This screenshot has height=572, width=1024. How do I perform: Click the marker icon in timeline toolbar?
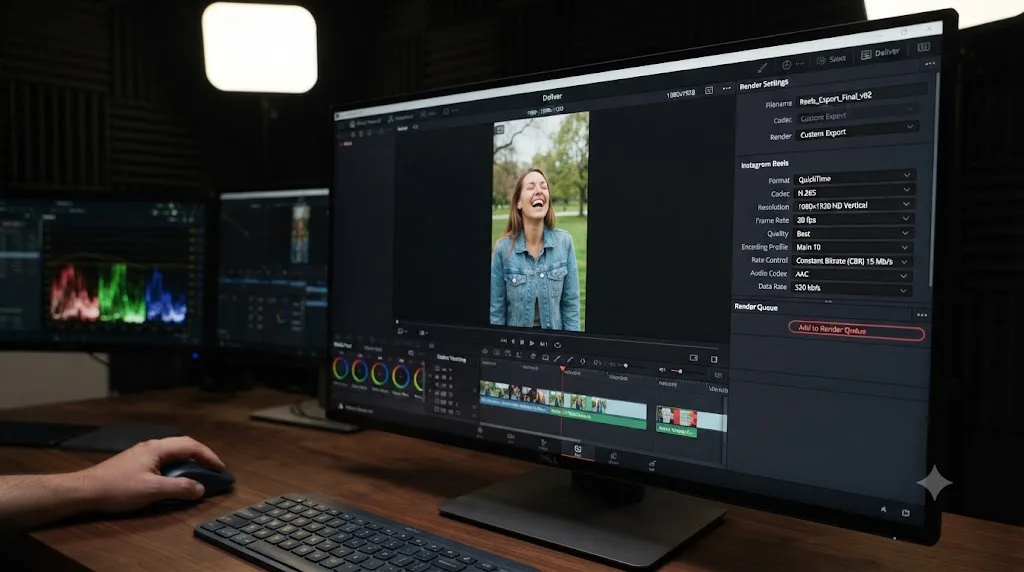(x=583, y=361)
